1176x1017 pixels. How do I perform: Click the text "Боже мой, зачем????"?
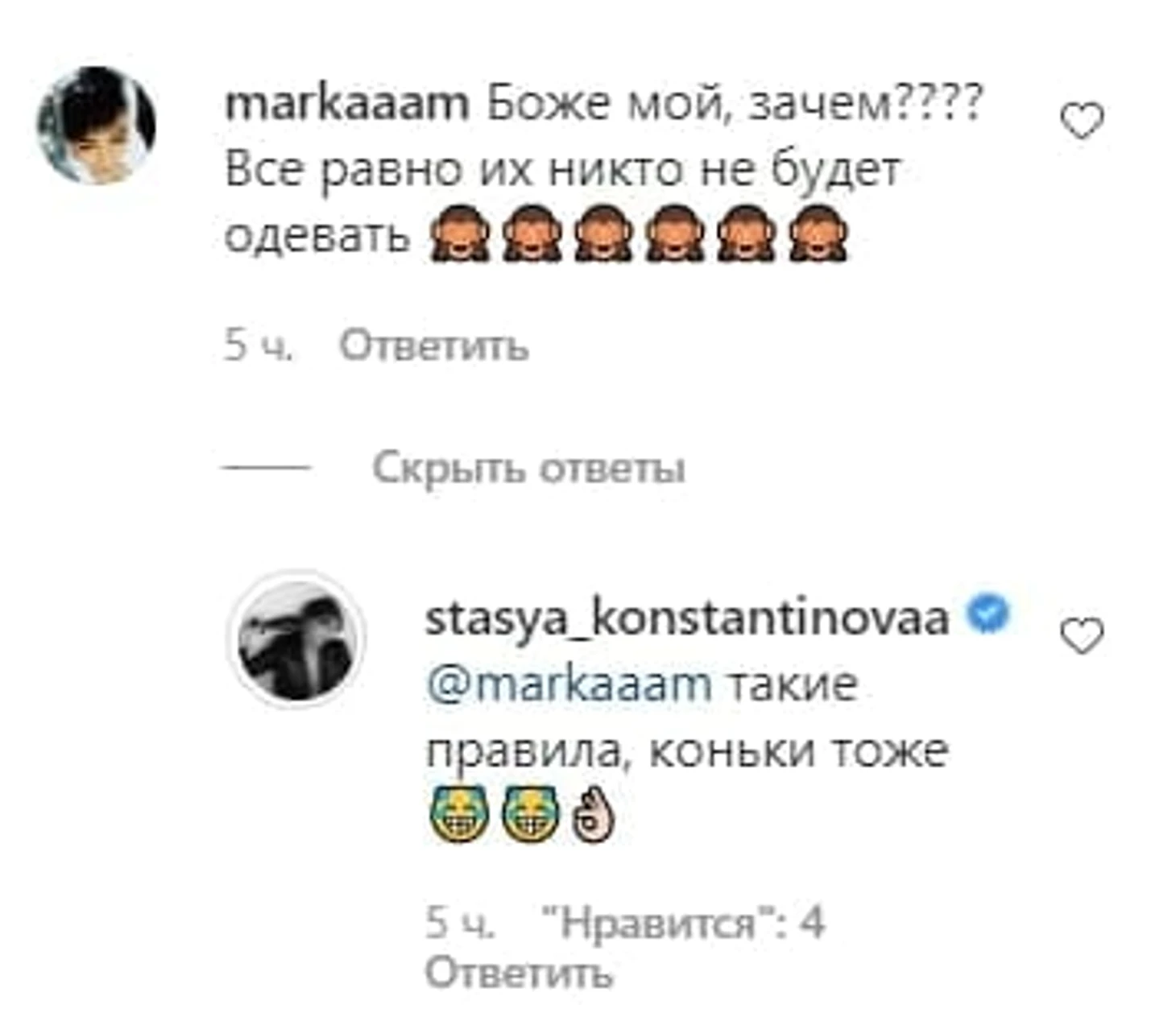pos(735,105)
